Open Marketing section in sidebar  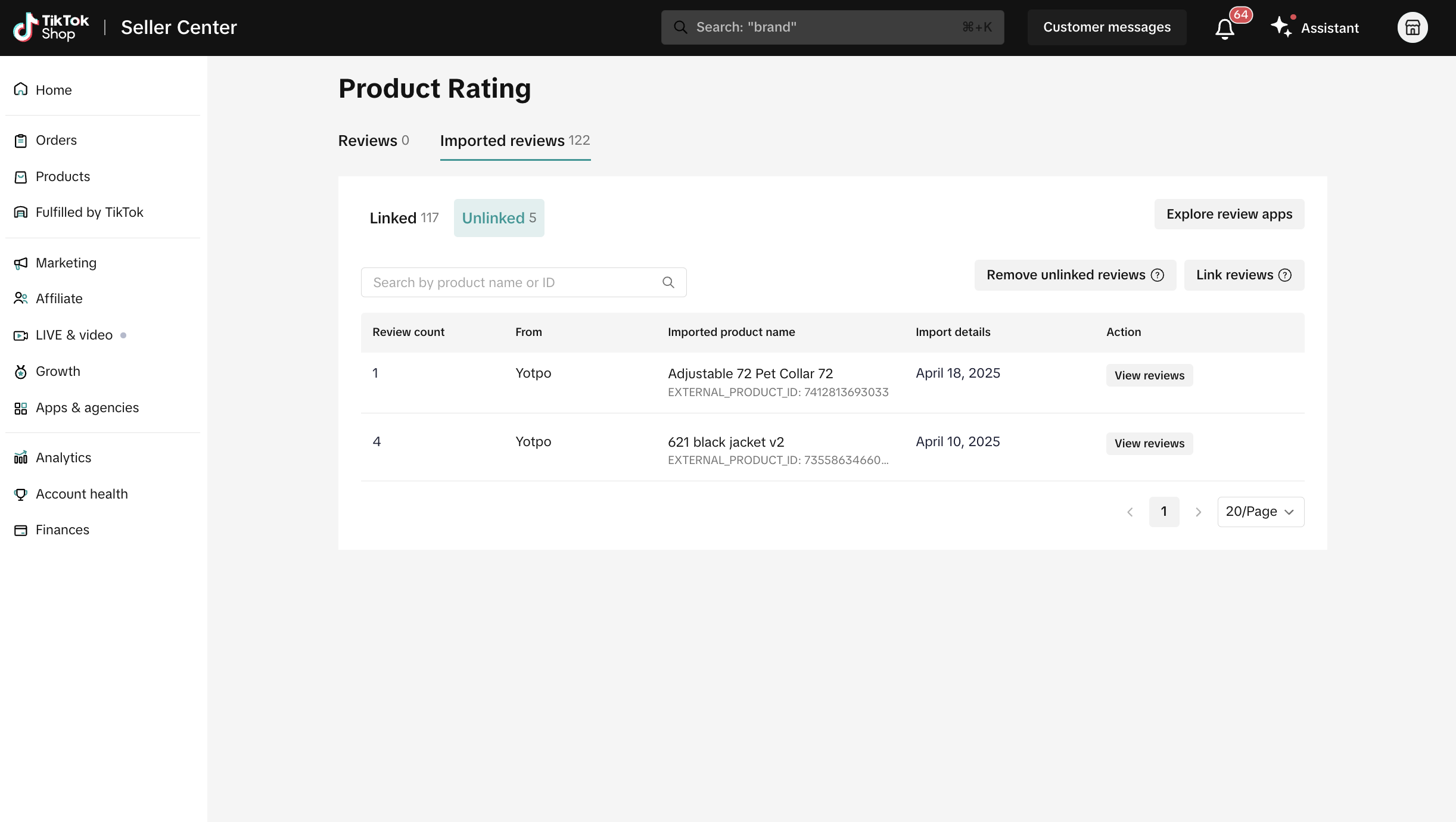pos(66,263)
